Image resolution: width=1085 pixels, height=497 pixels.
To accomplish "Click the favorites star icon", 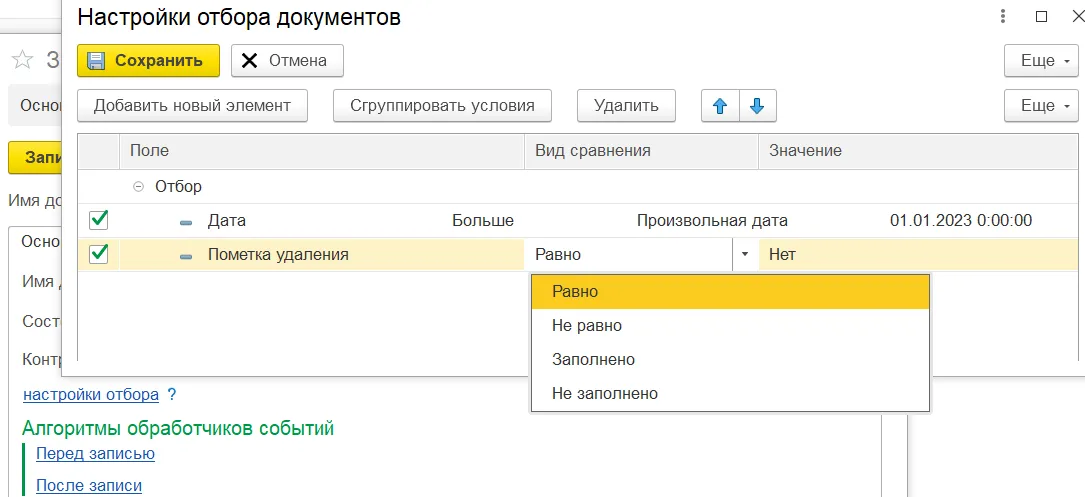I will click(x=22, y=61).
